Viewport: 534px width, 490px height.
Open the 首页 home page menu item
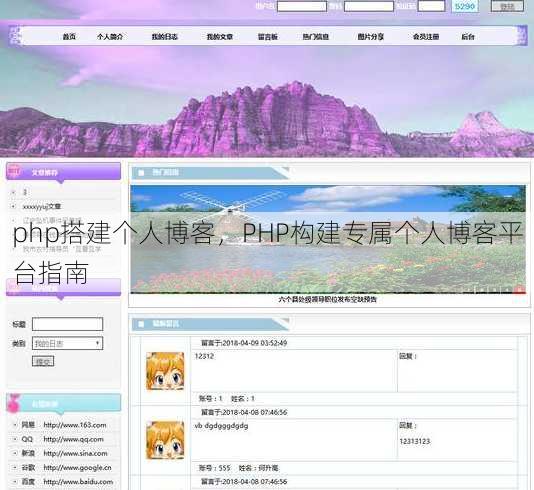[69, 36]
